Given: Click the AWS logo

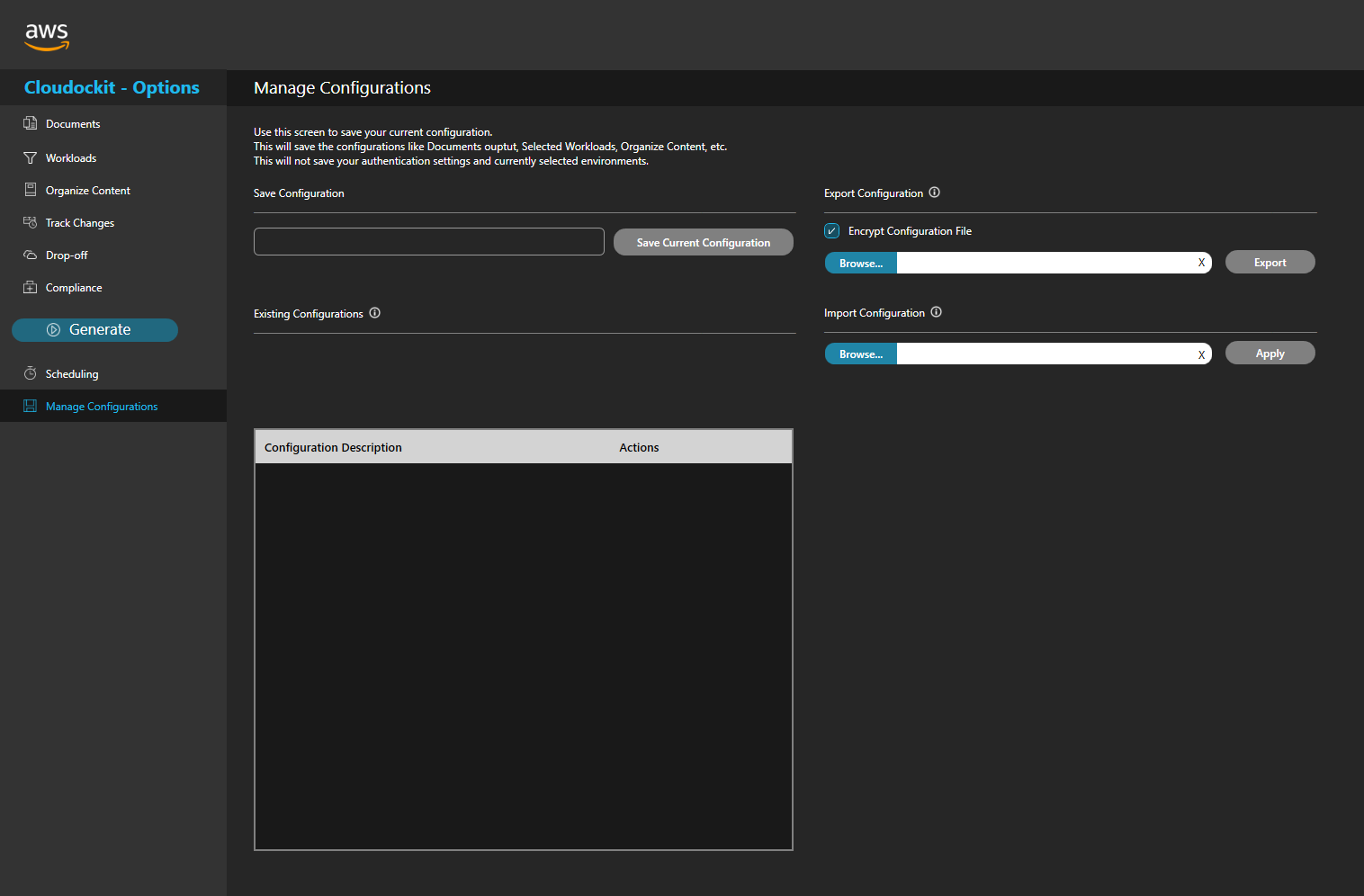Looking at the screenshot, I should pyautogui.click(x=47, y=36).
